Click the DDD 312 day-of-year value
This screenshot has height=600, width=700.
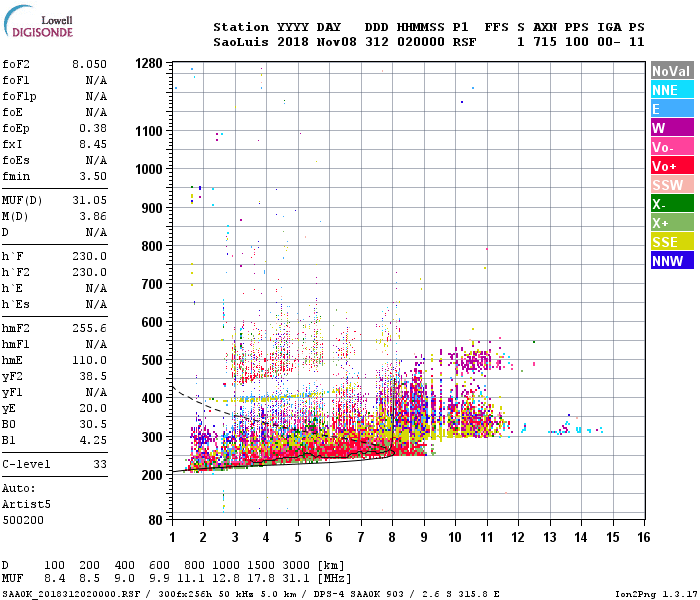click(376, 42)
